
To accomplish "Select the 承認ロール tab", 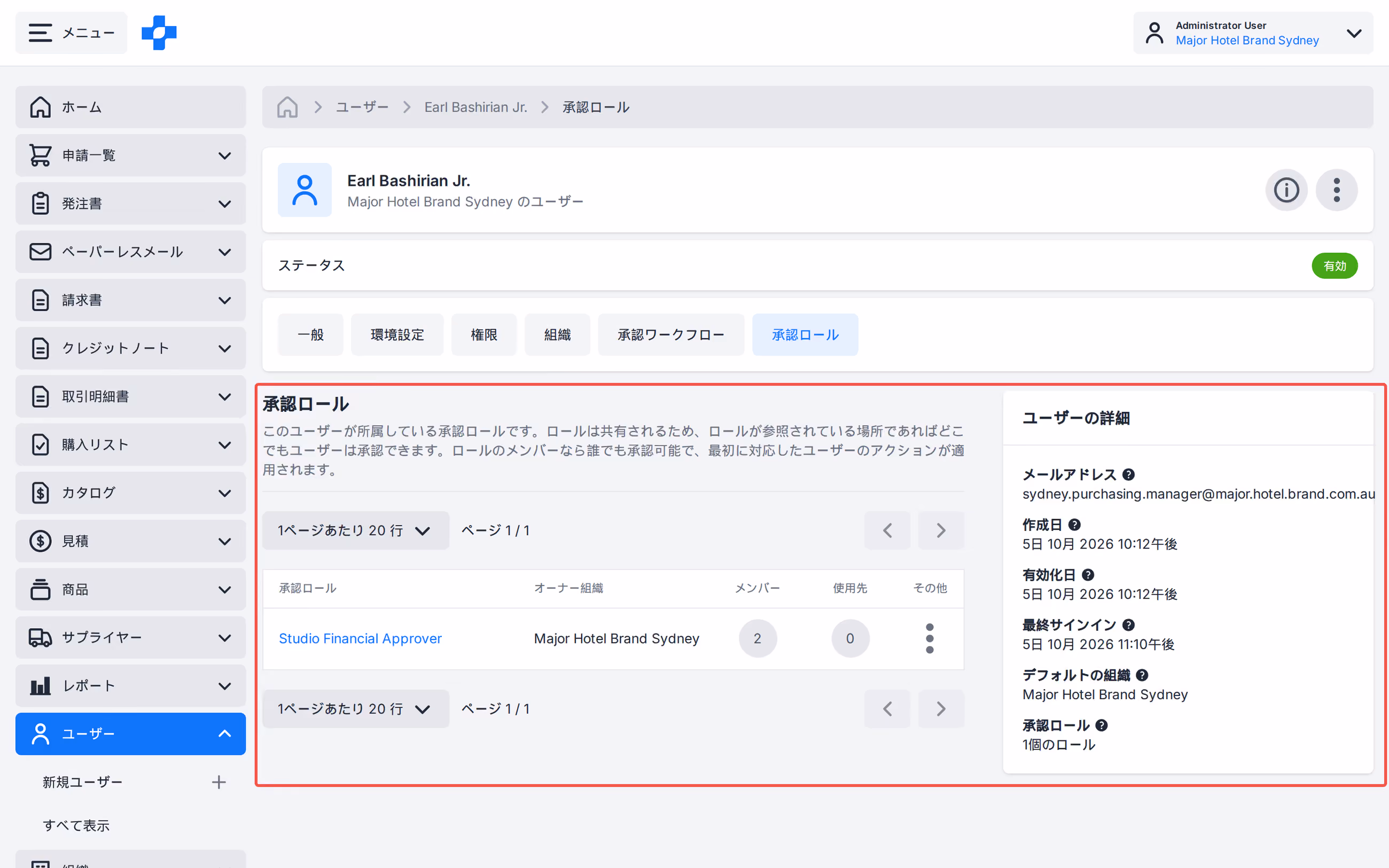I will click(x=805, y=335).
